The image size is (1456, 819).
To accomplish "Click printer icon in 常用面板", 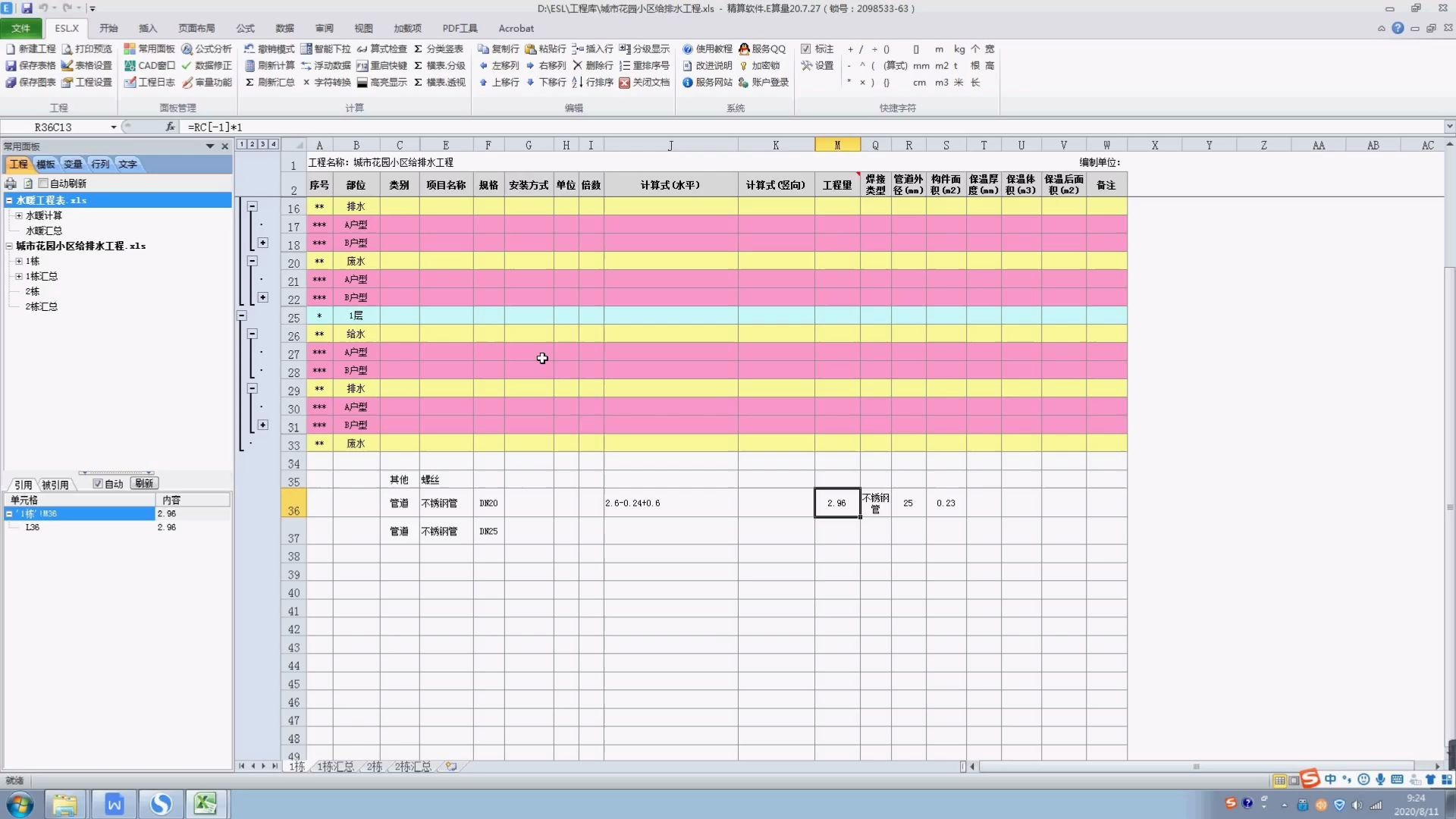I will coord(11,184).
